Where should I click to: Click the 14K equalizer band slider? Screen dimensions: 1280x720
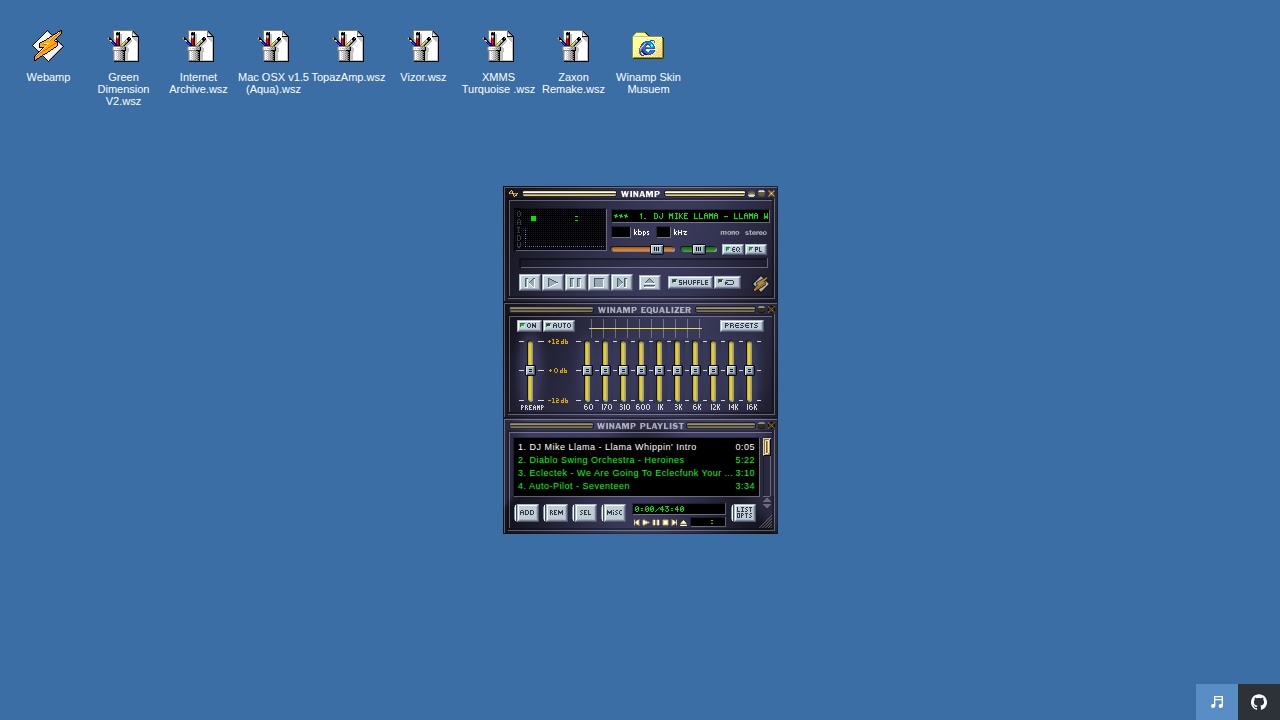pos(731,371)
